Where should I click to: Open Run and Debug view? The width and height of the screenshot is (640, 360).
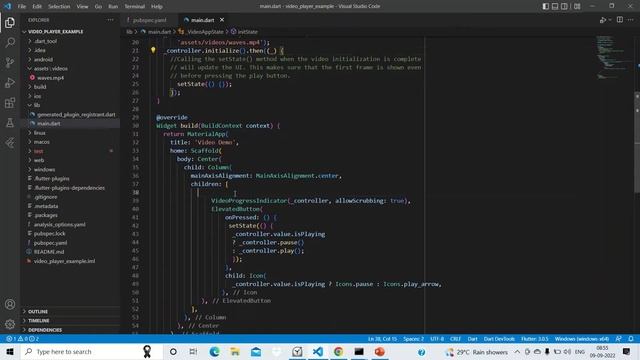pyautogui.click(x=10, y=83)
